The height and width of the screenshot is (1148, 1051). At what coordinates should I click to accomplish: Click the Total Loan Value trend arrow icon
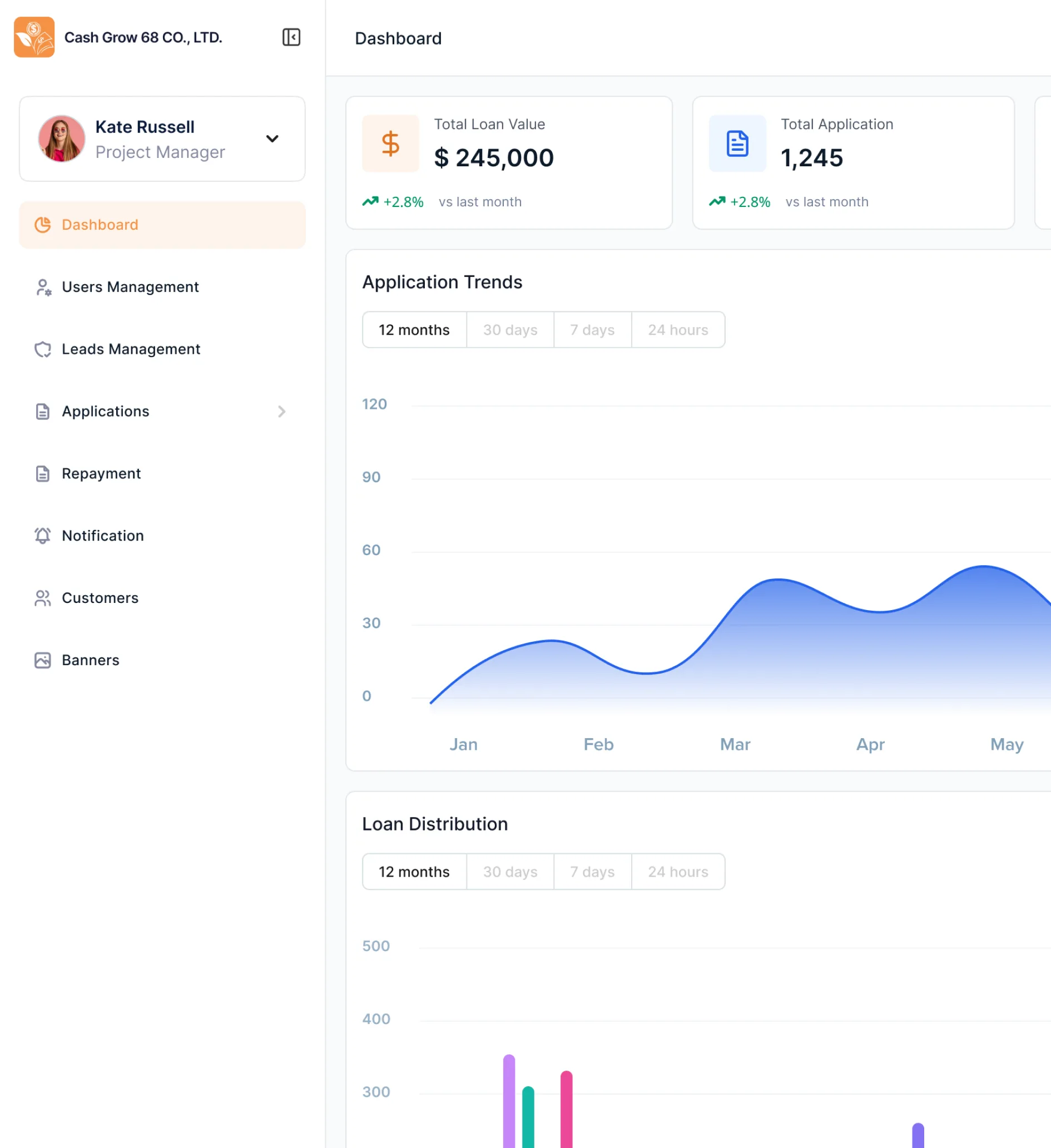[x=370, y=201]
